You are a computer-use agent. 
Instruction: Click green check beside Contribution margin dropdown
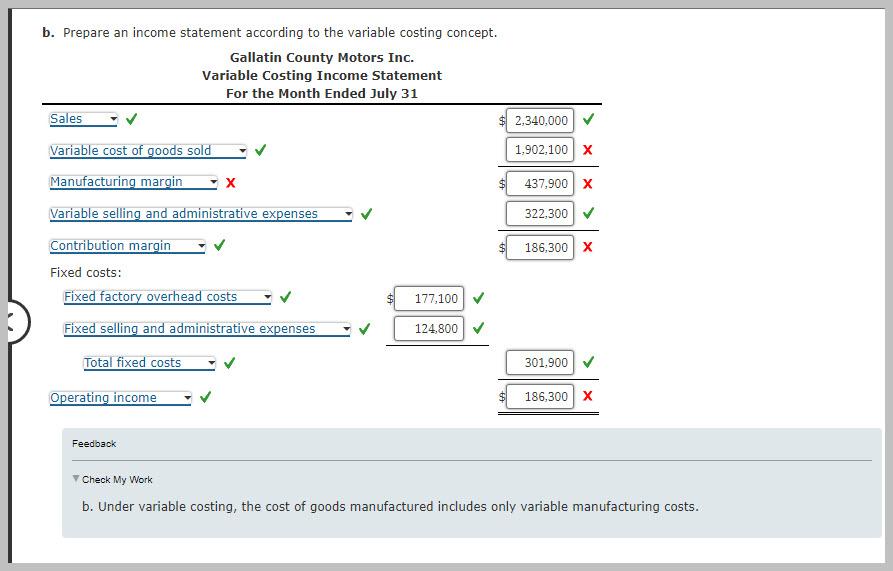pyautogui.click(x=219, y=245)
